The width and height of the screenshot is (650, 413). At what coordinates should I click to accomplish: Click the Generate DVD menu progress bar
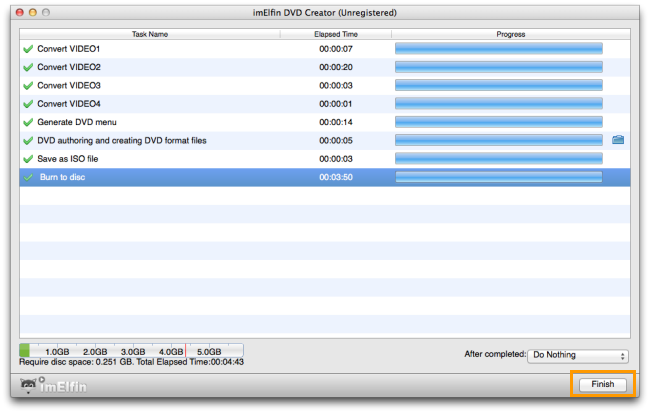pyautogui.click(x=499, y=122)
